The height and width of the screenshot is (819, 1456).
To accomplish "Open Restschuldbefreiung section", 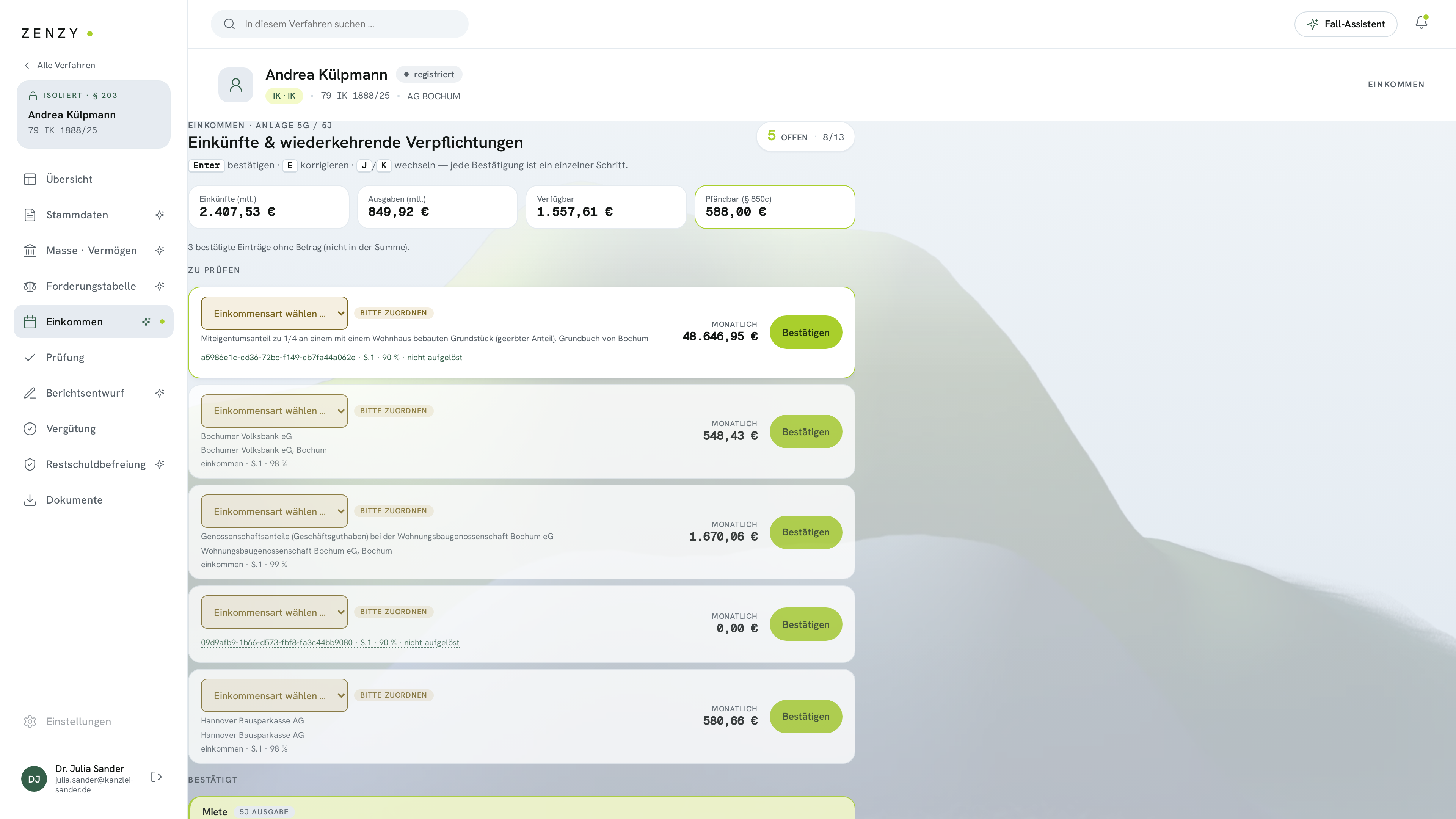I will (x=93, y=464).
